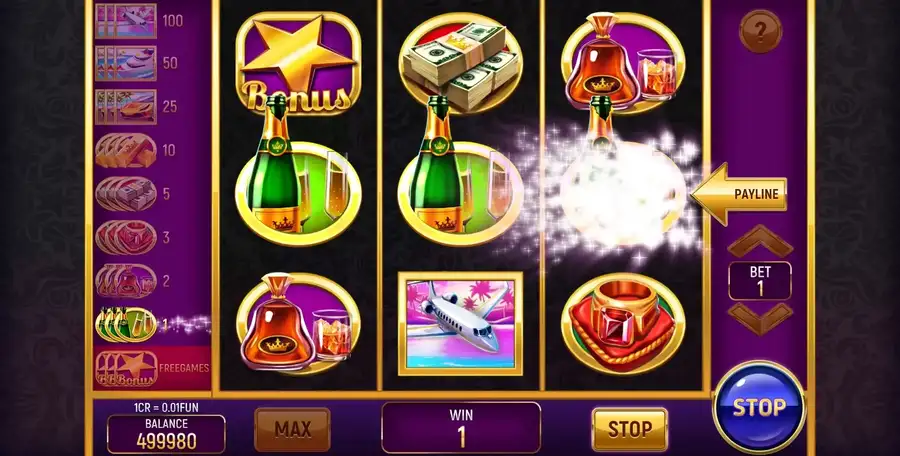Select the Bonus FREEGAMES paytable row
Image resolution: width=900 pixels, height=456 pixels.
point(152,368)
